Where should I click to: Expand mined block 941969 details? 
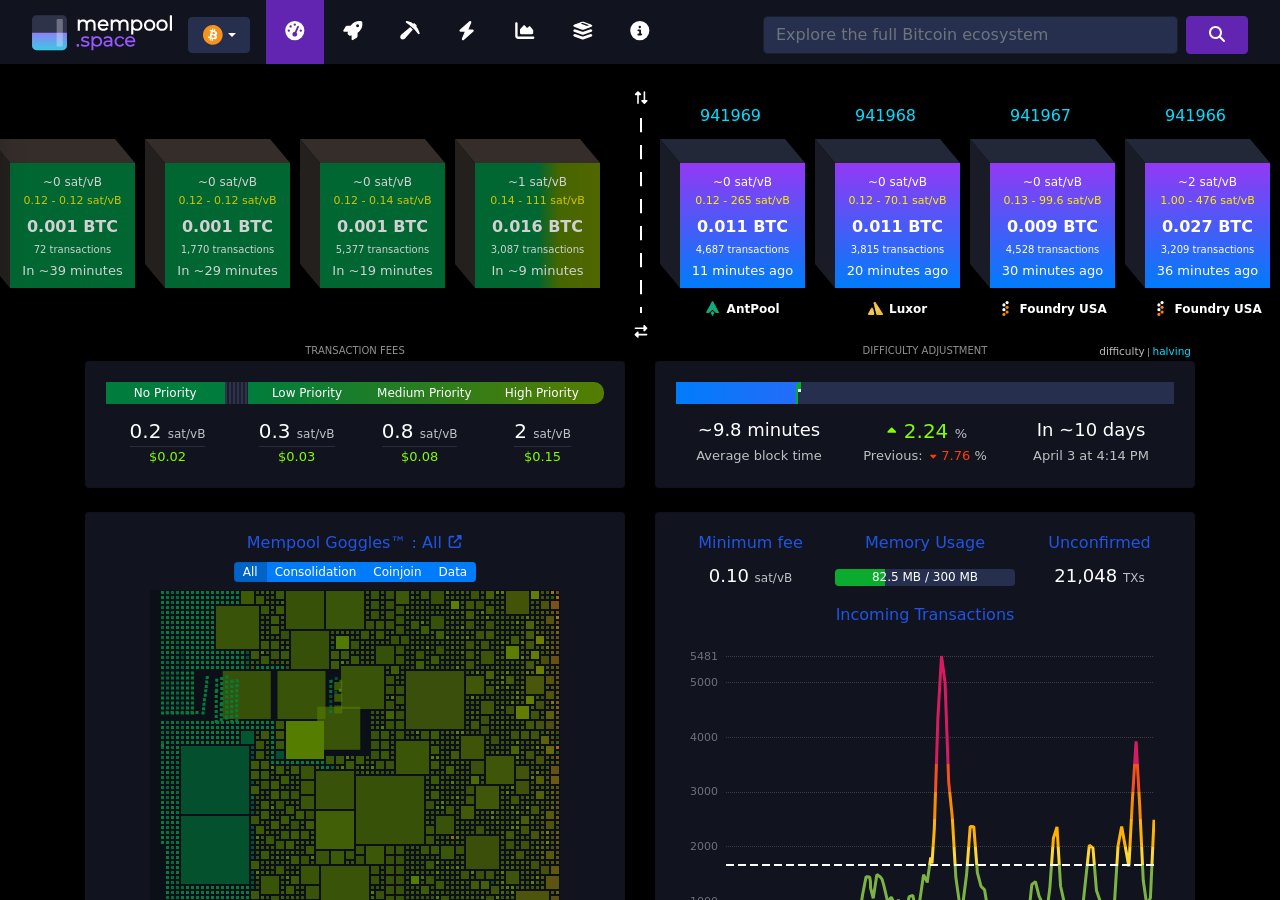pos(742,220)
